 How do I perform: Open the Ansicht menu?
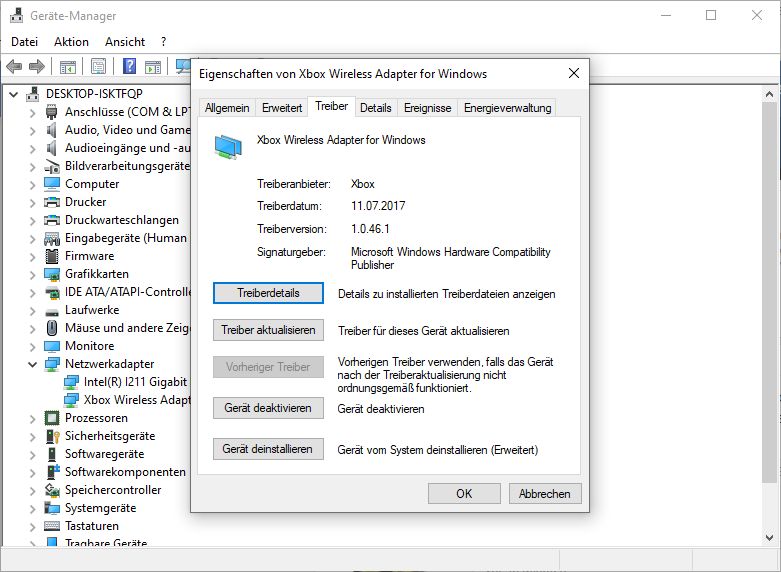(125, 42)
